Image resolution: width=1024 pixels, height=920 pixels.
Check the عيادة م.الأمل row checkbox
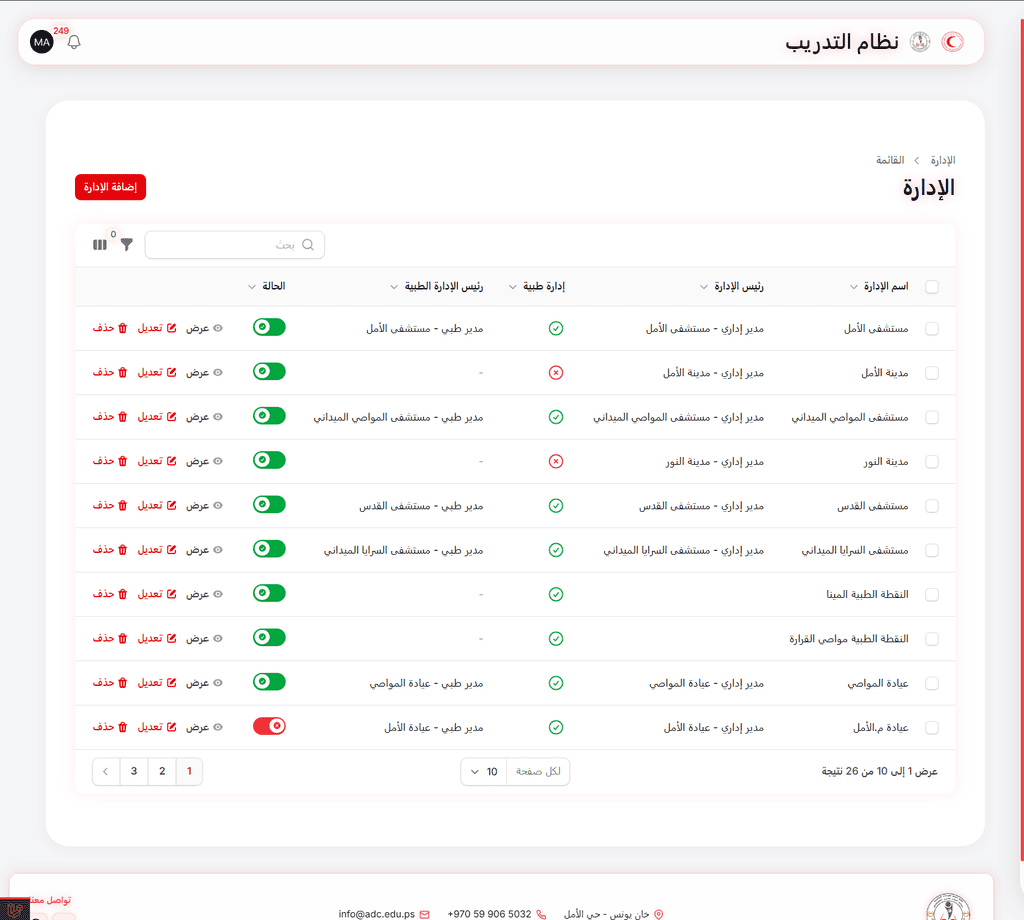(932, 727)
